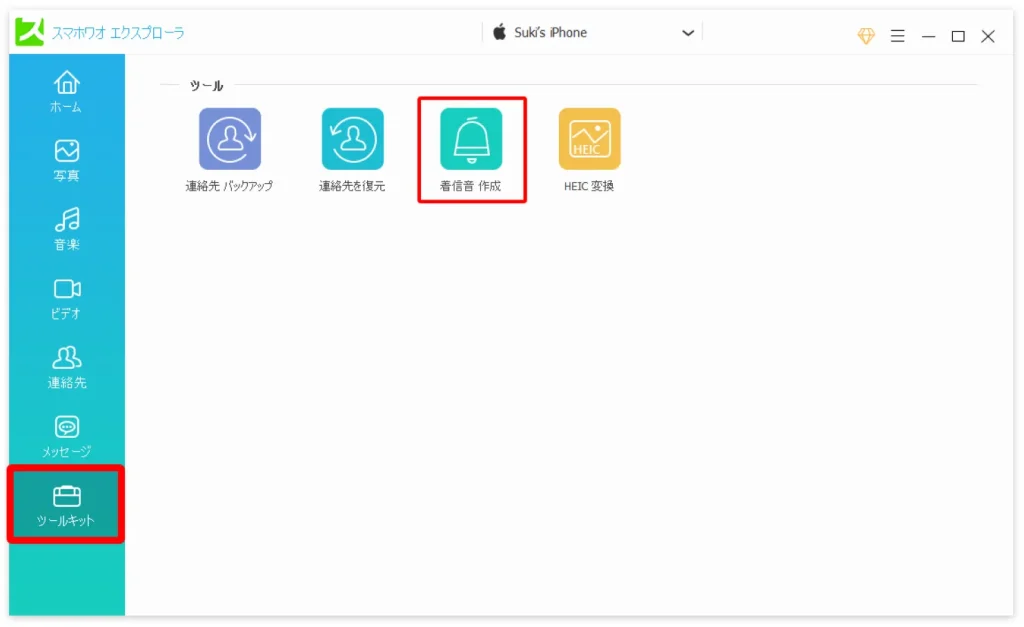The width and height of the screenshot is (1024, 627).
Task: Click the 着信音 作成 ringtone maker bell icon
Action: click(471, 139)
